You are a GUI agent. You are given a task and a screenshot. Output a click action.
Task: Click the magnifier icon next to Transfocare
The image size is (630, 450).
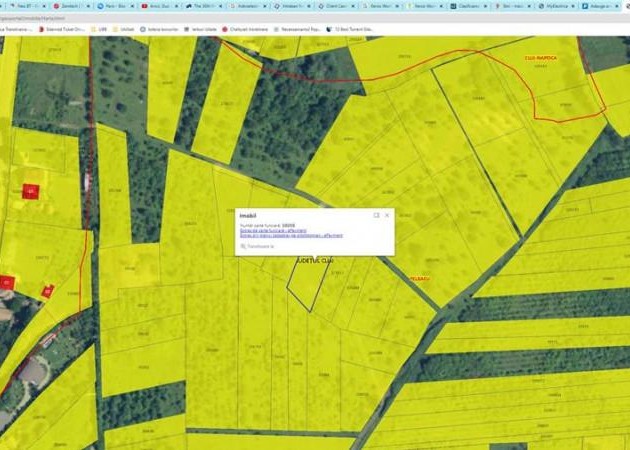(x=243, y=245)
